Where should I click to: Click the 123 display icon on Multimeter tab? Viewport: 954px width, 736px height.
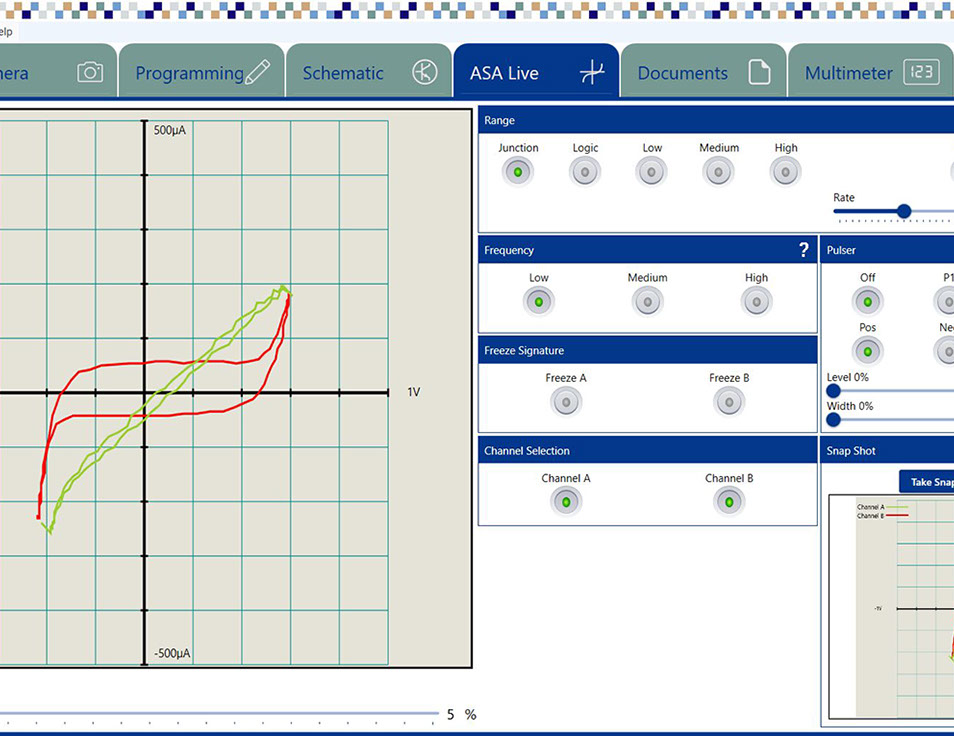(x=921, y=73)
